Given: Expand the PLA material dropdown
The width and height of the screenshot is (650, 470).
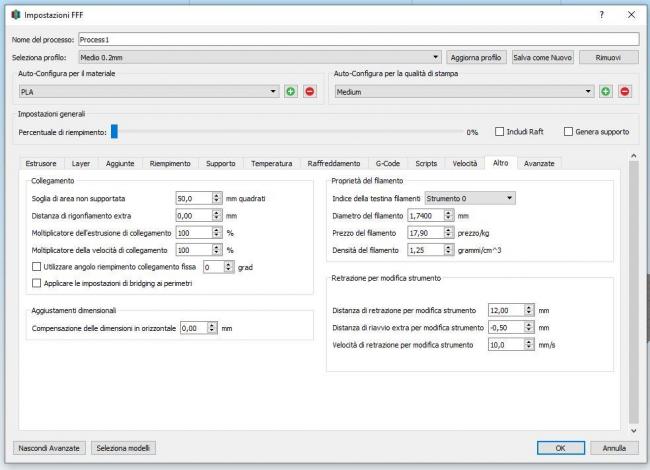Looking at the screenshot, I should pos(148,92).
